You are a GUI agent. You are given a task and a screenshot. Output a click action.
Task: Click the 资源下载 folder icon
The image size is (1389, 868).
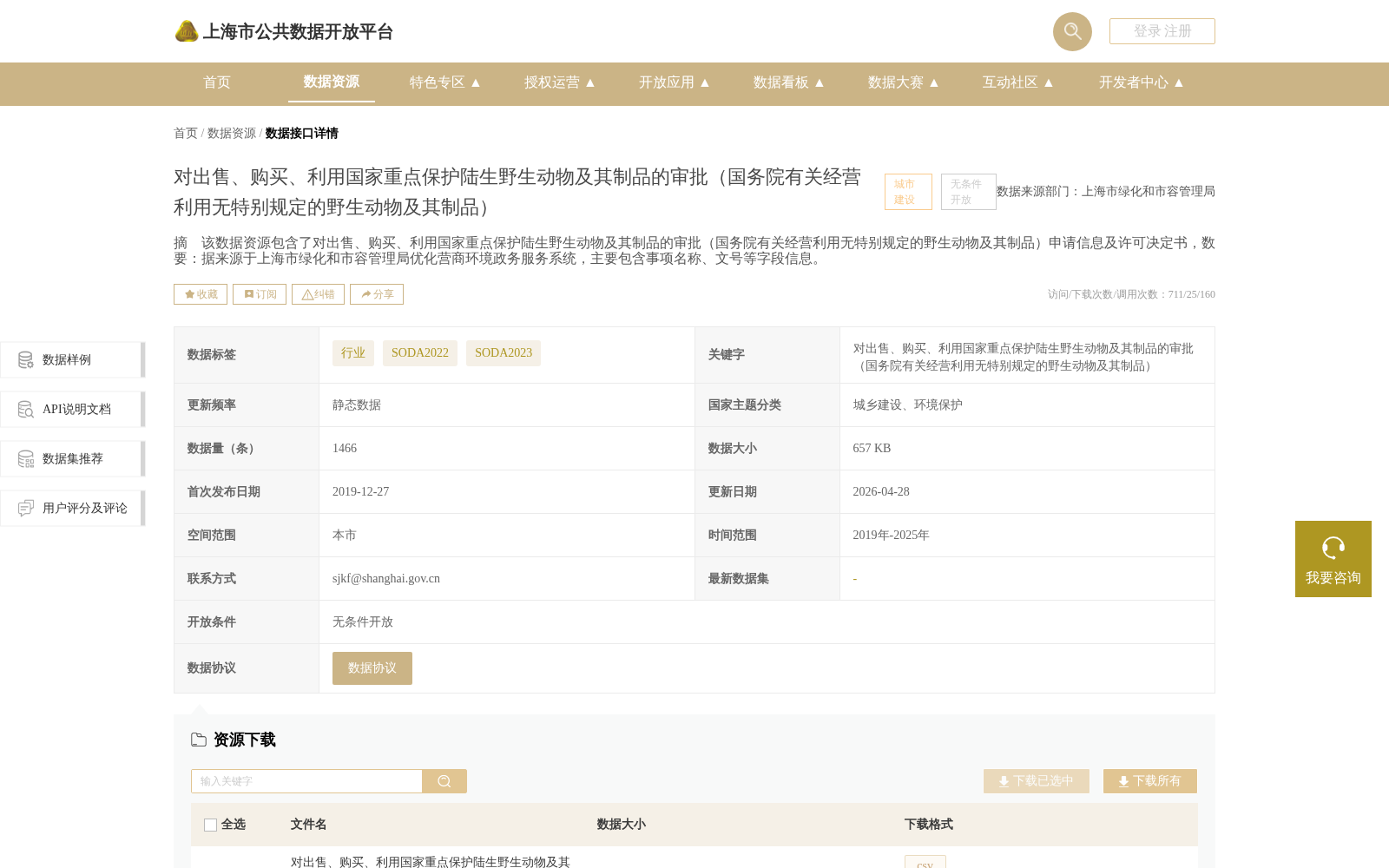(199, 740)
